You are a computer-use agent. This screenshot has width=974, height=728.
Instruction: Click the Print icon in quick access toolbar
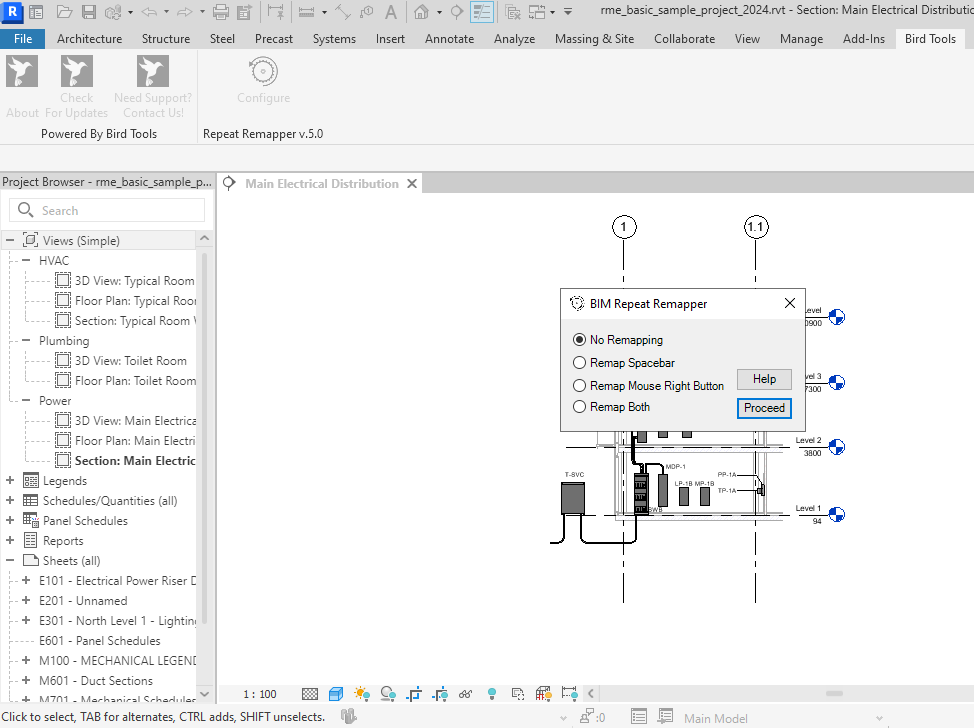(x=221, y=13)
